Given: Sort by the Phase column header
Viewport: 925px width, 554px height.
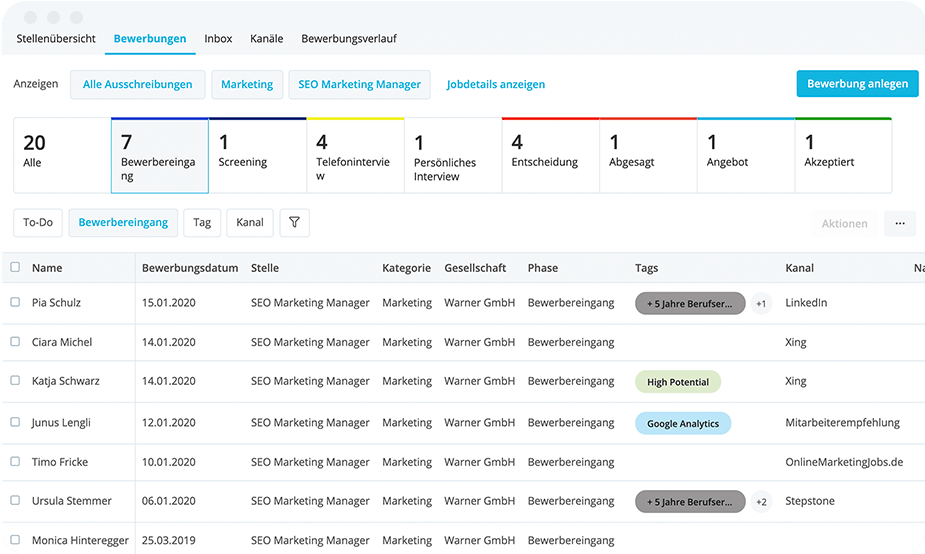Looking at the screenshot, I should click(x=543, y=268).
